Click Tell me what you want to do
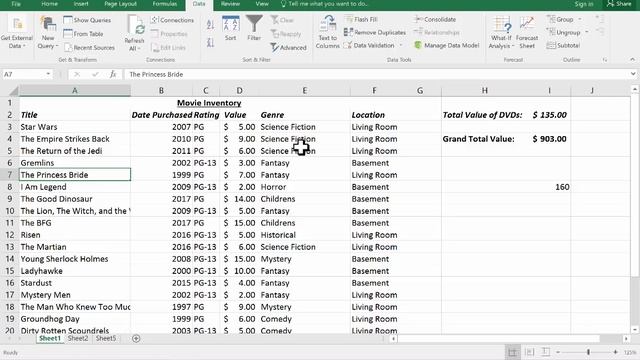This screenshot has width=640, height=360. [324, 4]
